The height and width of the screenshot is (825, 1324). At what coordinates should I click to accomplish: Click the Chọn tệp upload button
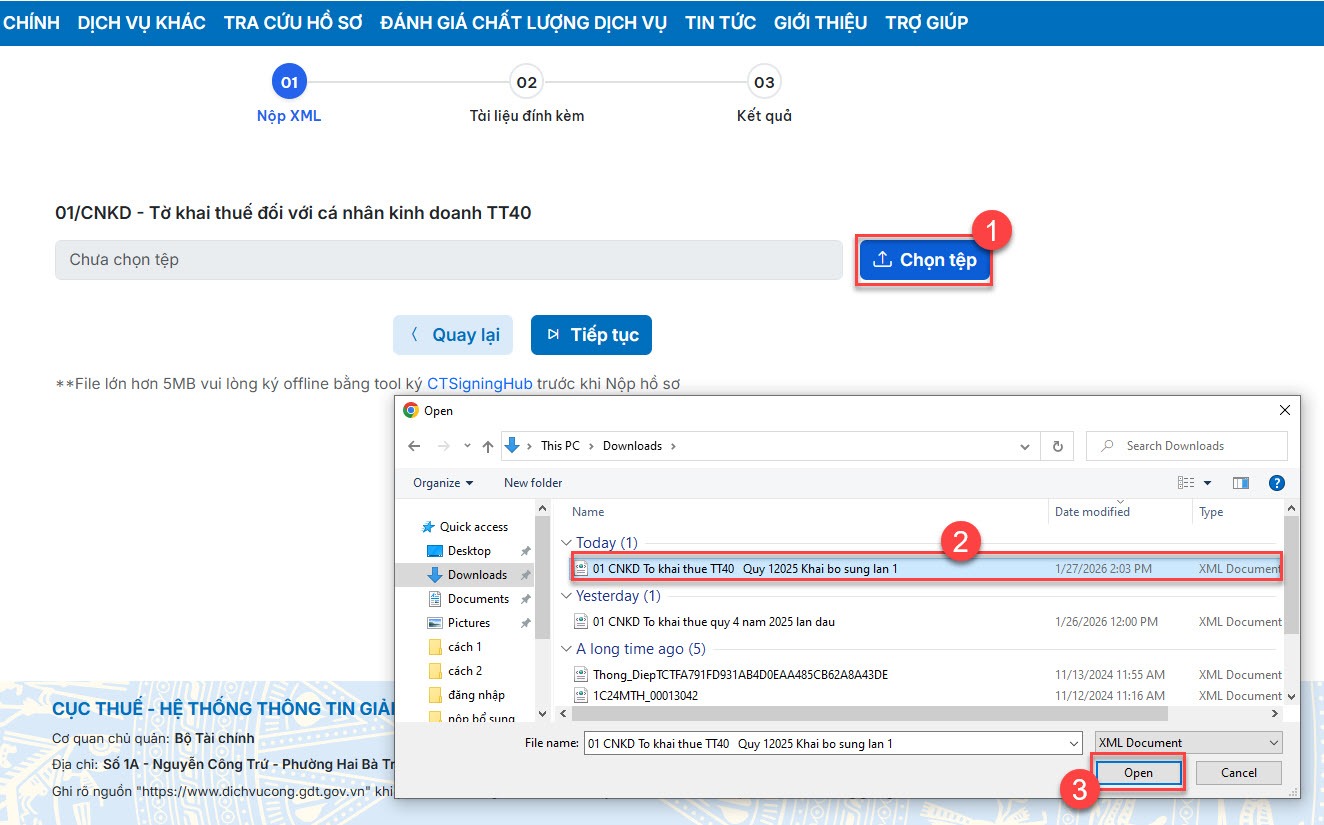click(924, 260)
